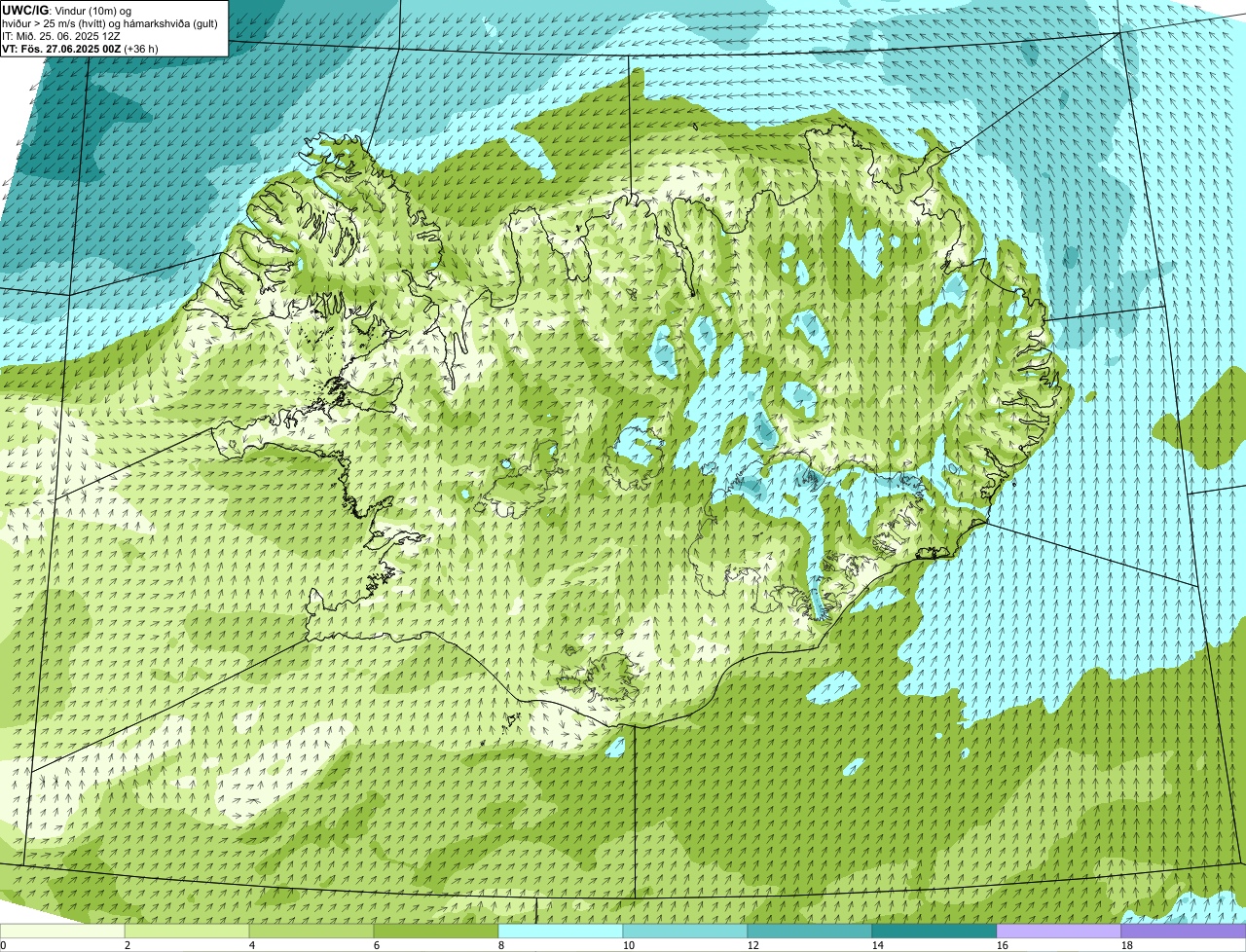Click the legend scale label '4'

pos(251,945)
